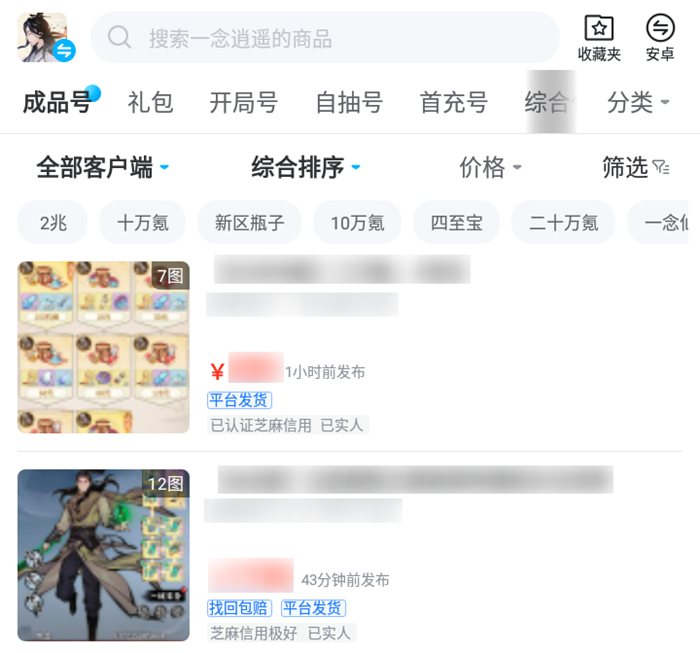The height and width of the screenshot is (653, 700).
Task: Select the 新区瓶子 tag chip
Action: [x=249, y=222]
